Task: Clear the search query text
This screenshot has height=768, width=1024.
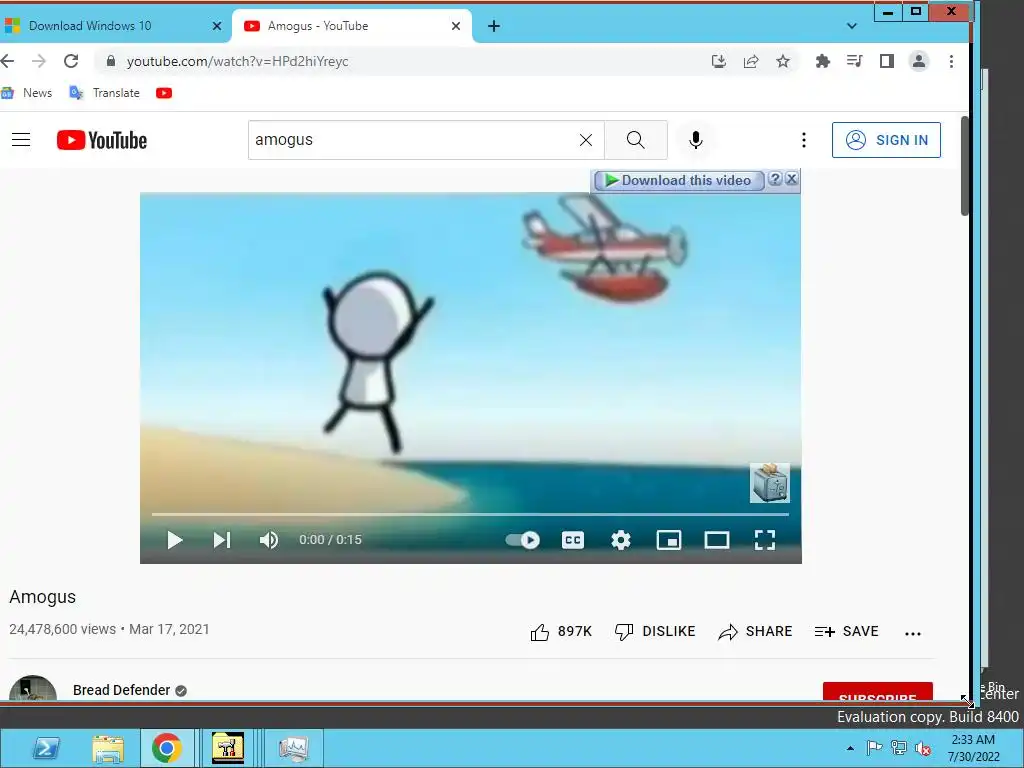Action: [x=586, y=140]
